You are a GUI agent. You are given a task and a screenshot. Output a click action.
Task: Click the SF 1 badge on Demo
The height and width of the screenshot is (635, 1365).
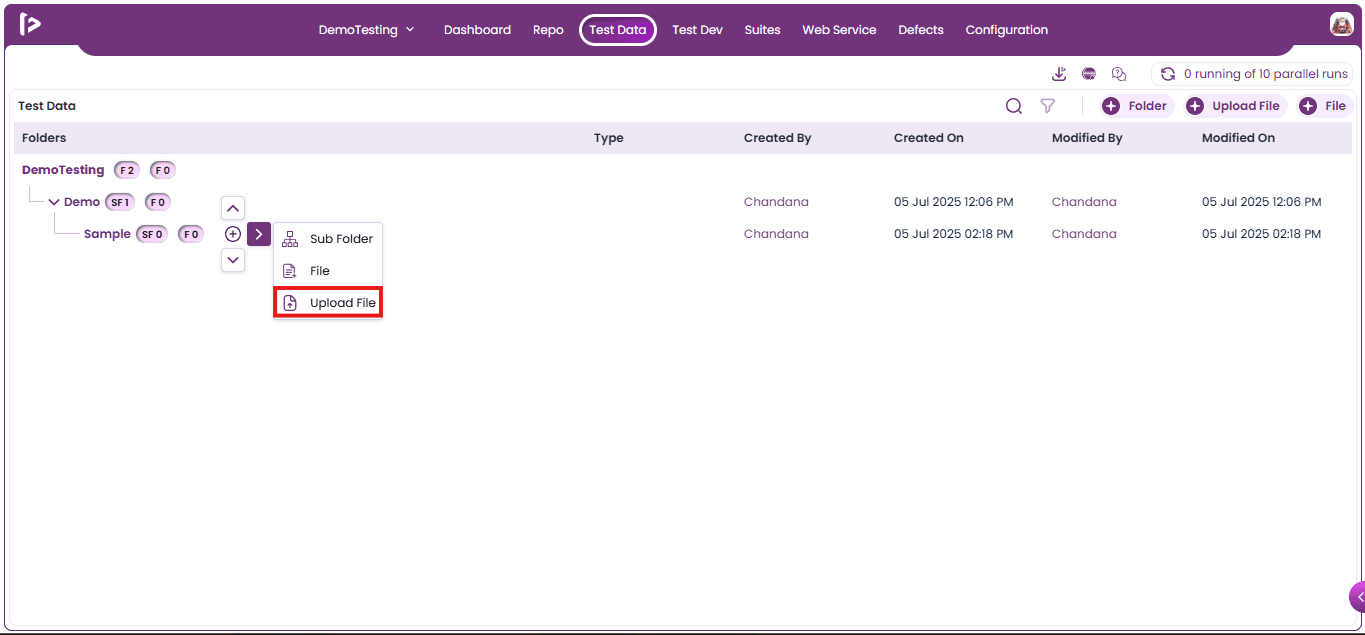(121, 202)
